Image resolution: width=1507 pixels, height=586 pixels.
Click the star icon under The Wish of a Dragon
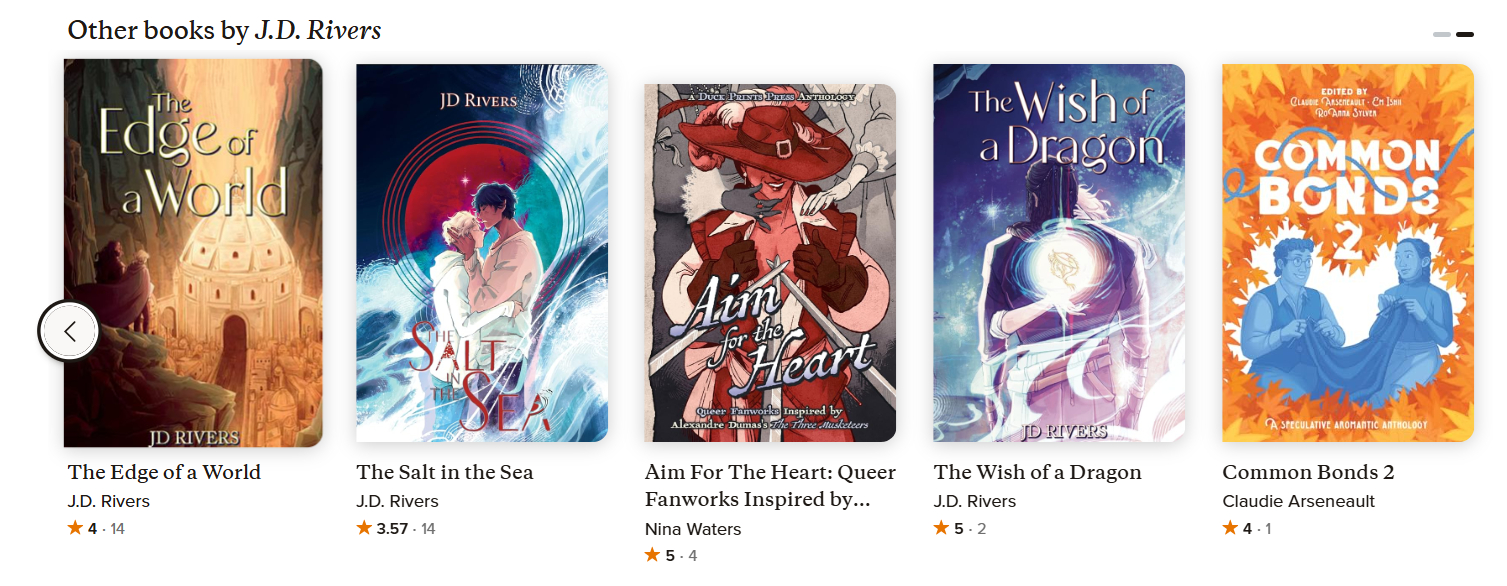[942, 528]
